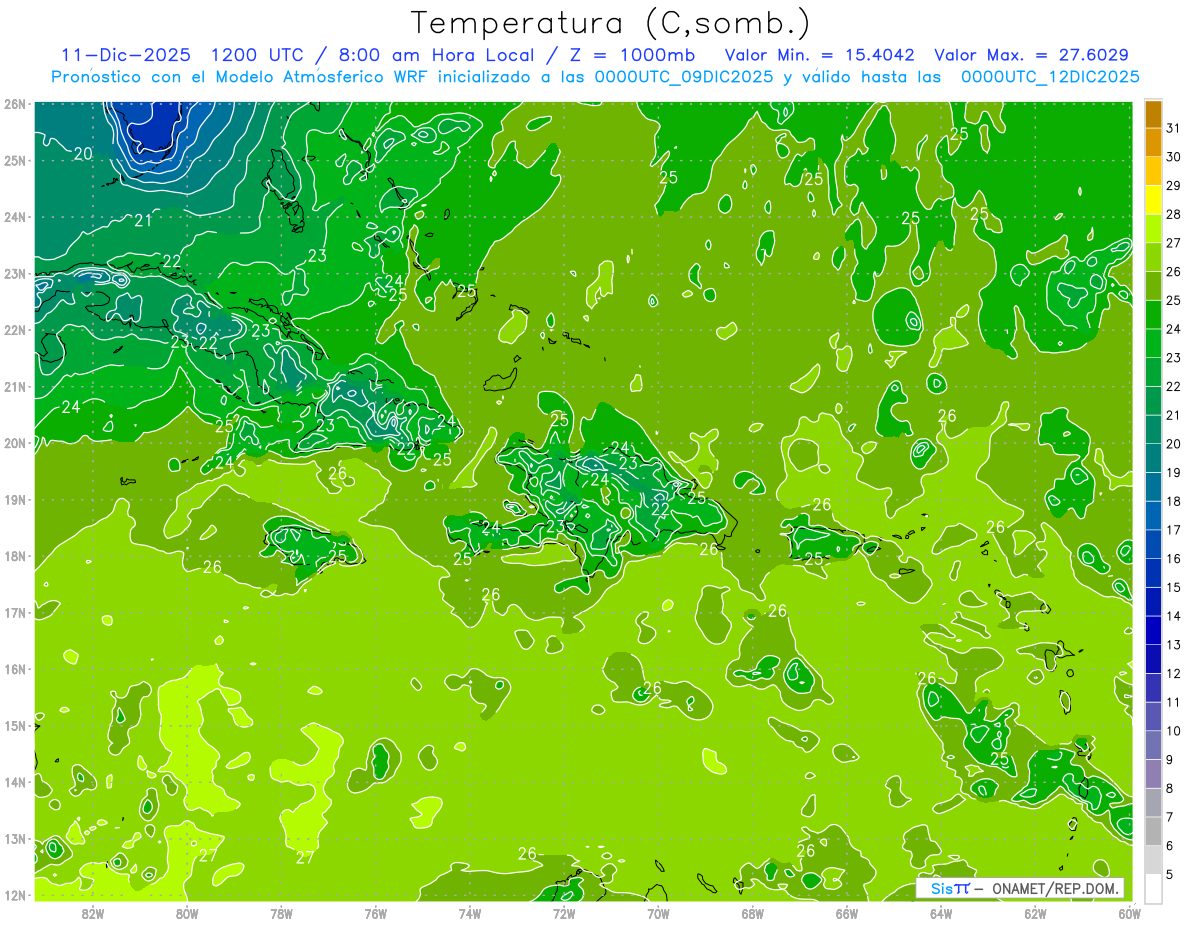
Task: Click the white swatch at the legend bottom
Action: [x=1153, y=888]
